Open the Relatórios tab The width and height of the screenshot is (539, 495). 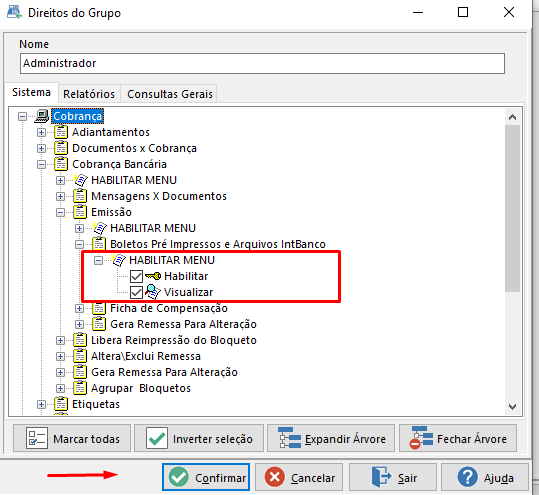[89, 94]
